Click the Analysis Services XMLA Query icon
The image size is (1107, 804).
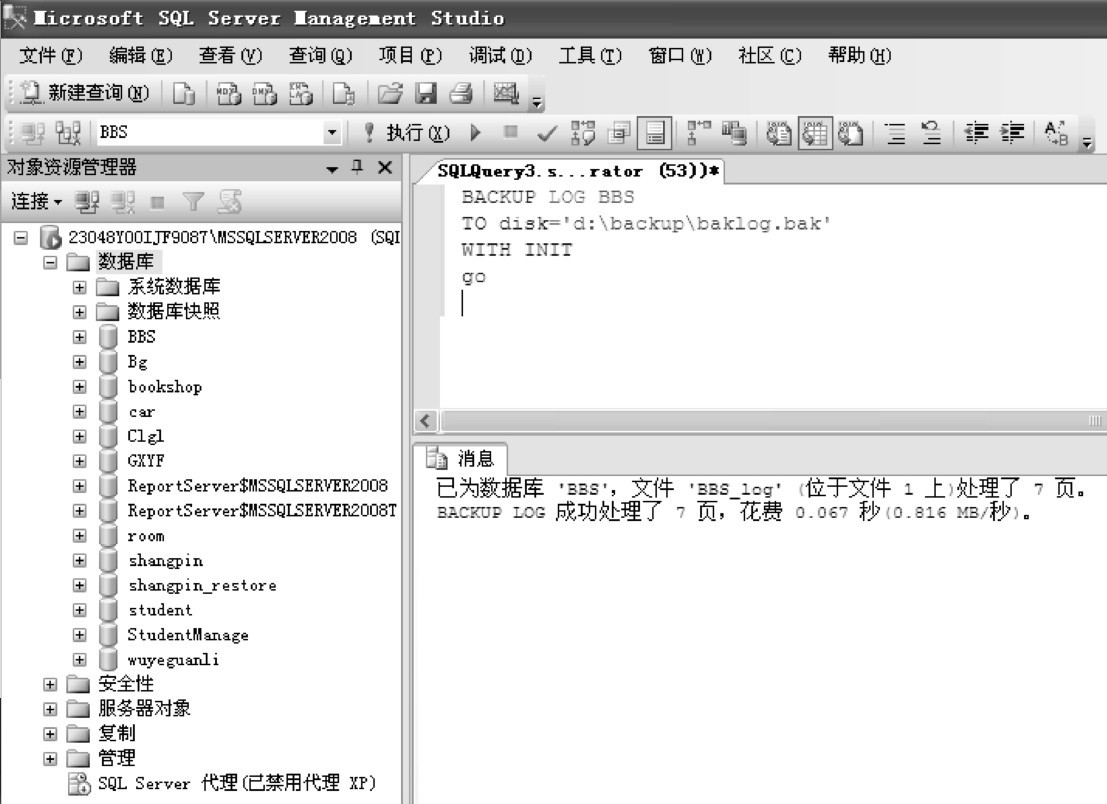pyautogui.click(x=301, y=93)
